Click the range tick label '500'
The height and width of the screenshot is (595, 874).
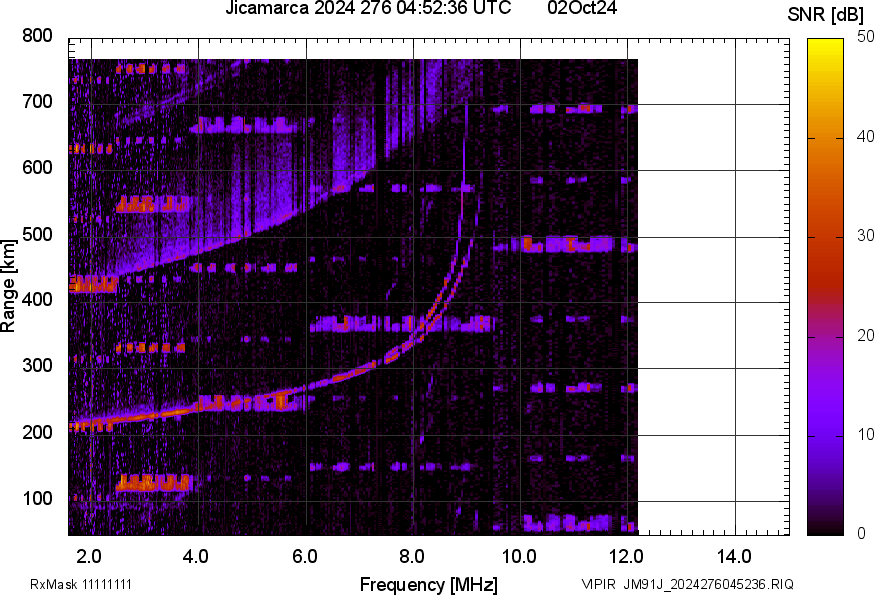[37, 234]
